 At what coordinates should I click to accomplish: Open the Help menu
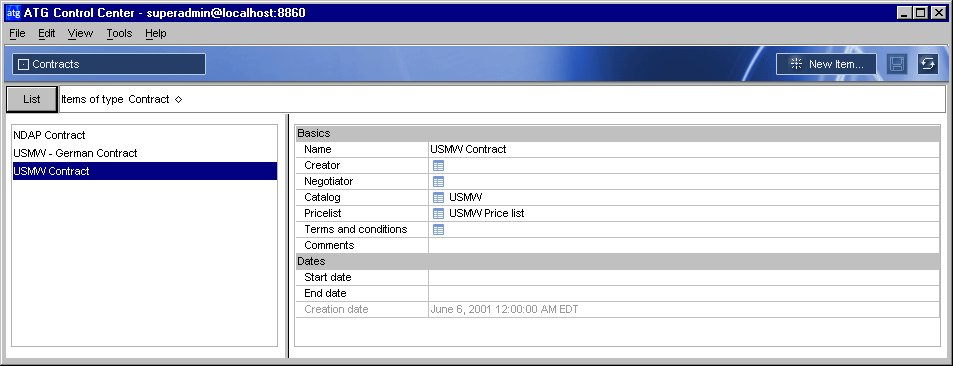coord(156,33)
